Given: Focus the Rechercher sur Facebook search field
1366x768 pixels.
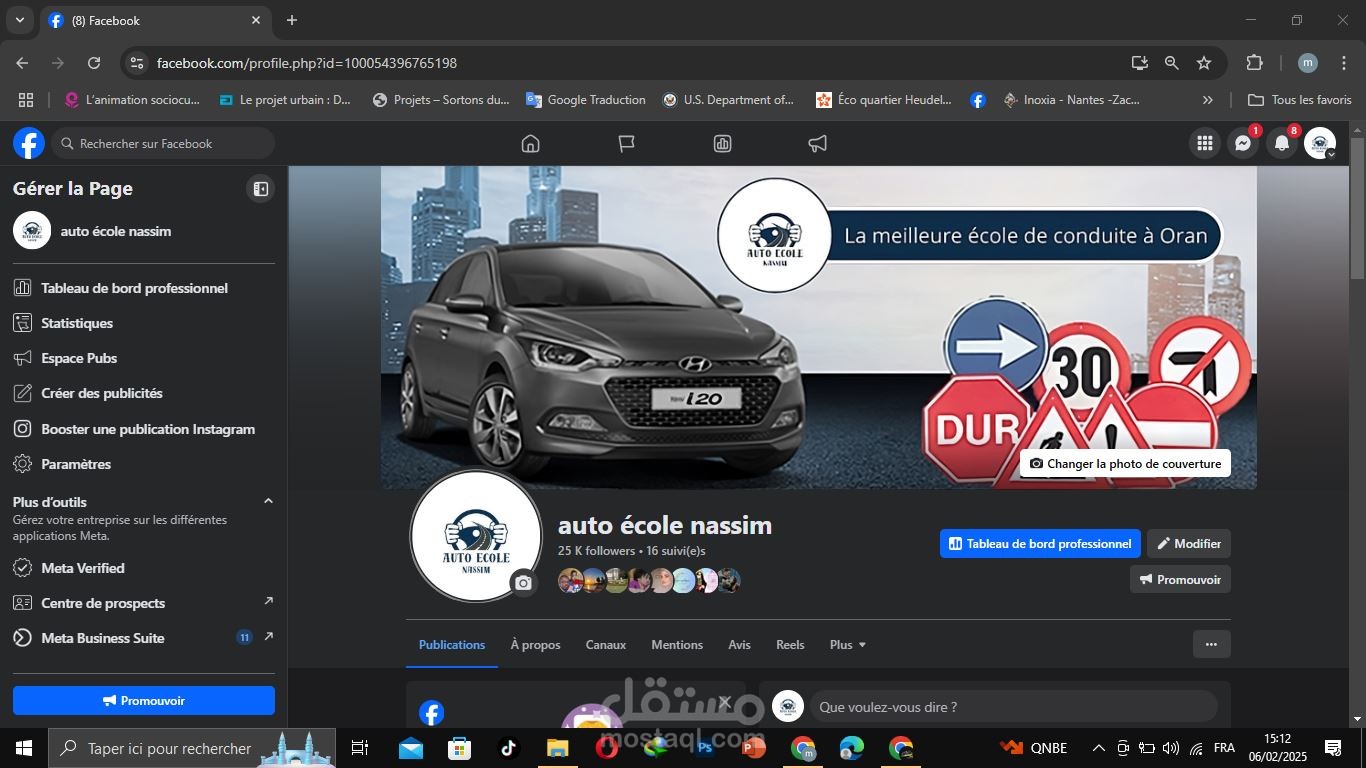Looking at the screenshot, I should [x=163, y=144].
